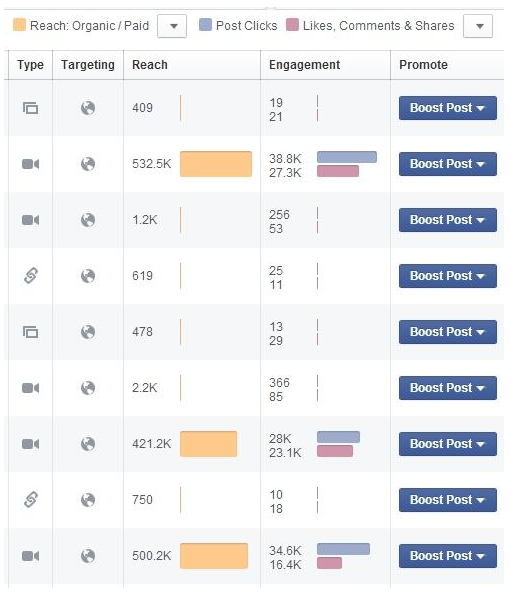
Task: Click the orange Reach legend swatch
Action: tap(19, 25)
